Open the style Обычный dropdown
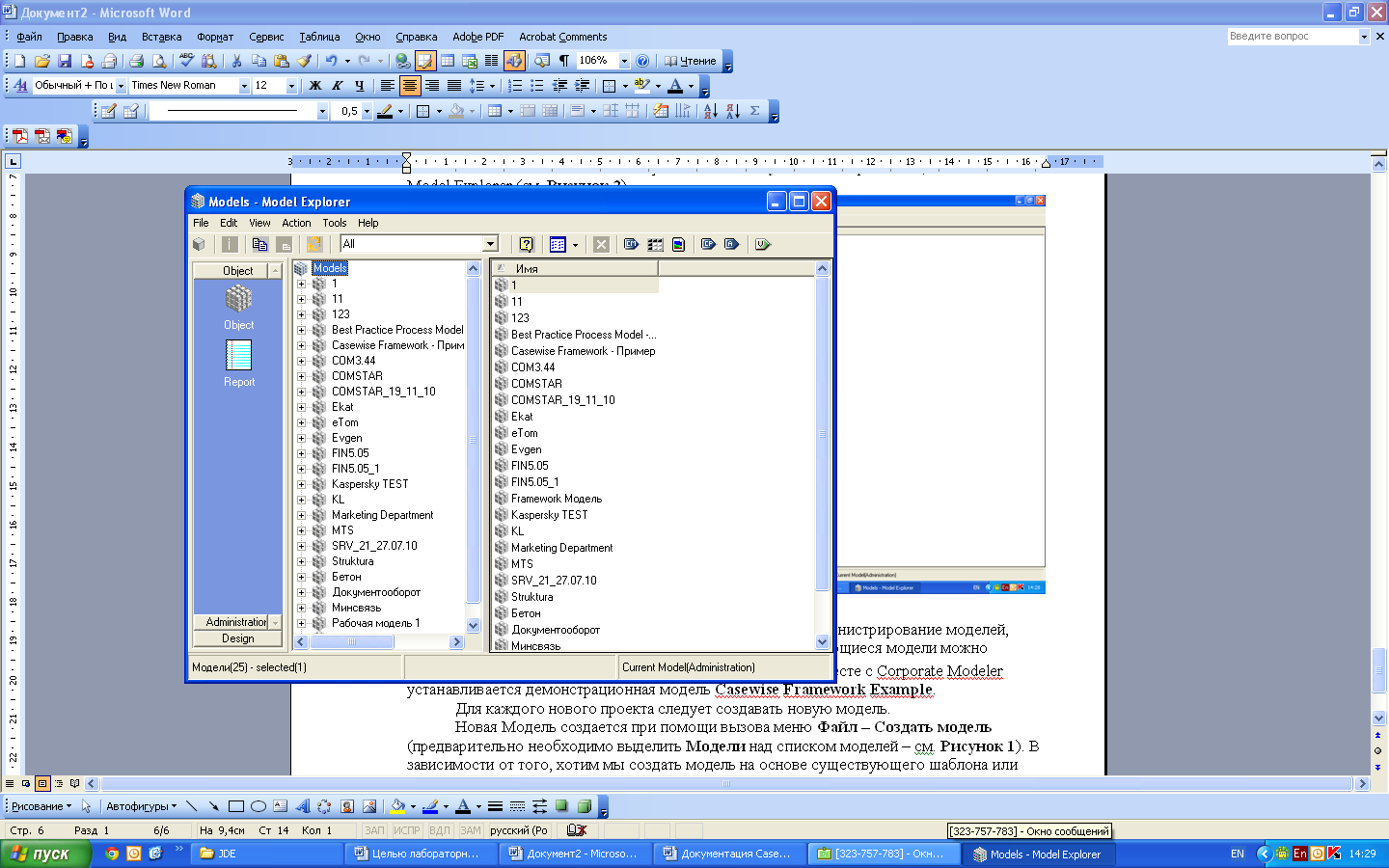 tap(121, 86)
